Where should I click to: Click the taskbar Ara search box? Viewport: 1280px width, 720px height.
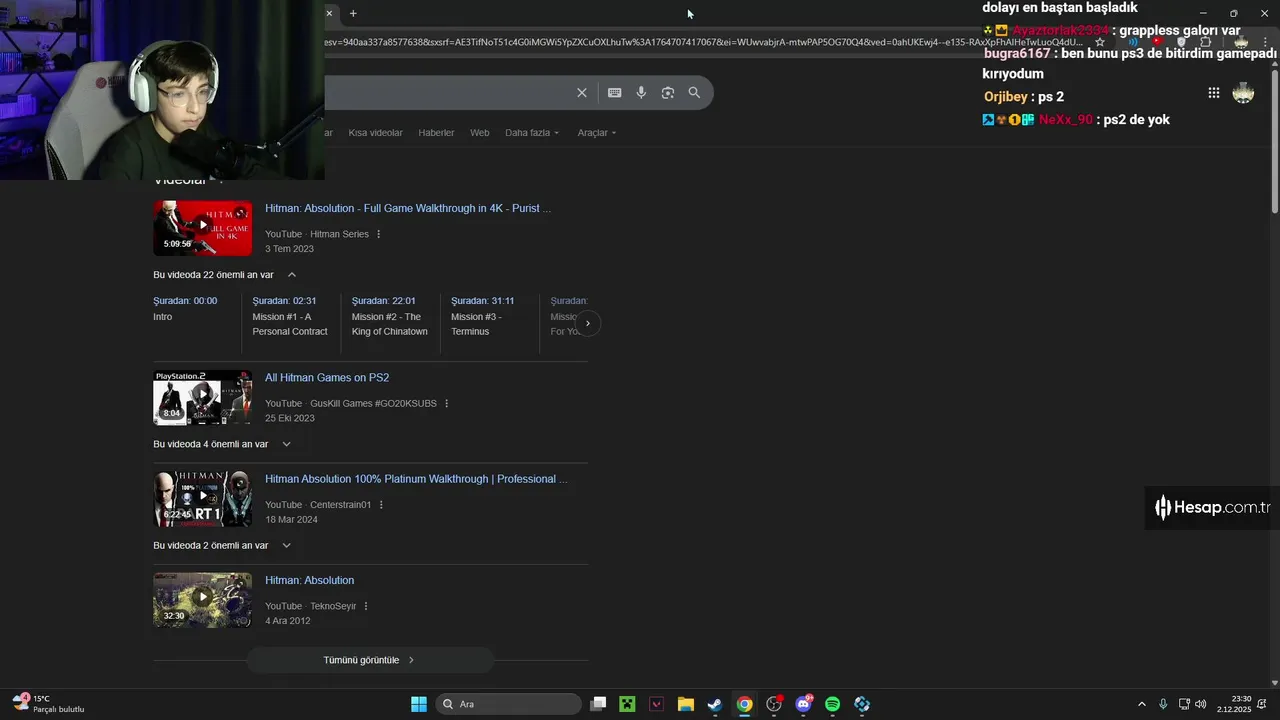pos(509,704)
